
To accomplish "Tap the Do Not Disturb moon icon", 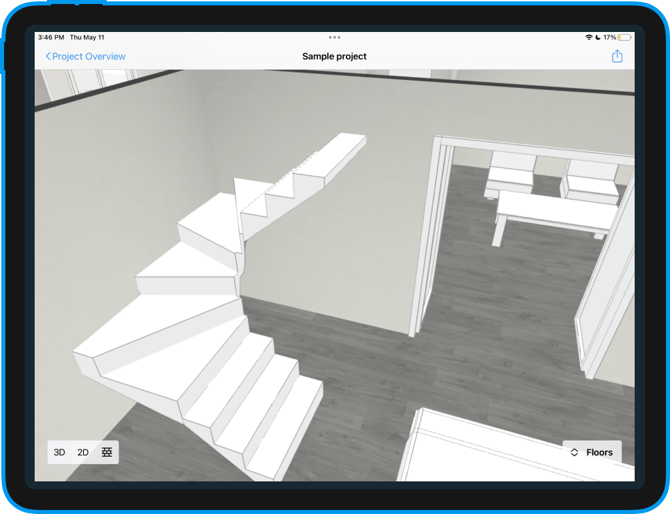I will pyautogui.click(x=598, y=37).
